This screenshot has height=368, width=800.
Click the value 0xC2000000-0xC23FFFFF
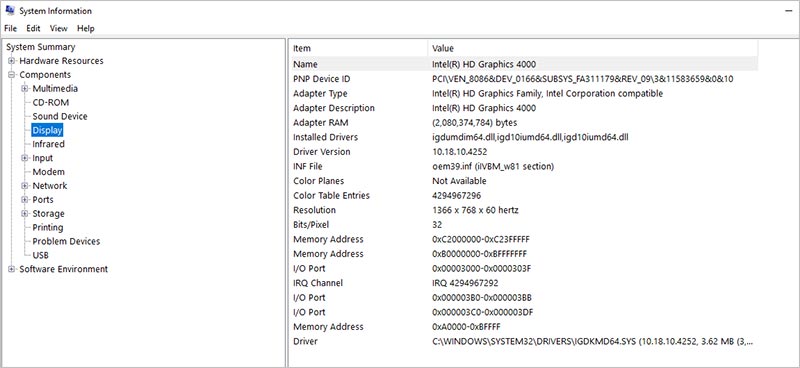coord(480,239)
